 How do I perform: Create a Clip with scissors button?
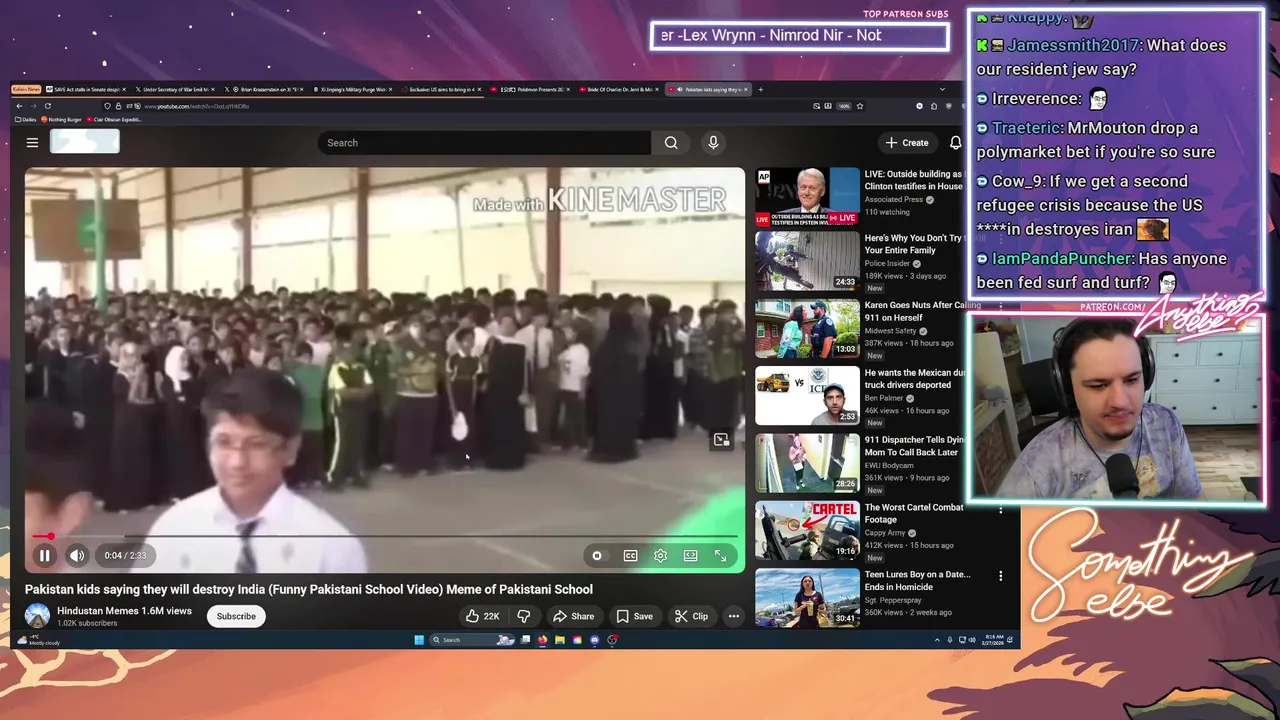pyautogui.click(x=692, y=616)
